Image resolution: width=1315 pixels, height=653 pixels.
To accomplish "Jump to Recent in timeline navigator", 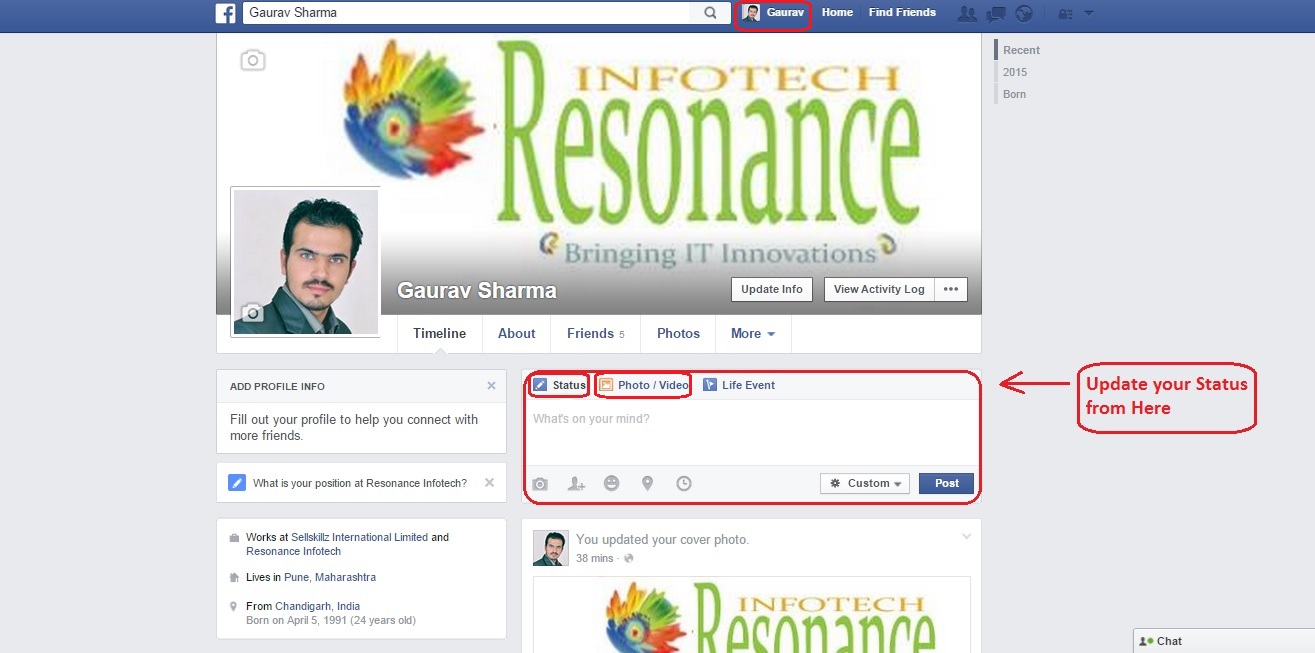I will [1021, 50].
